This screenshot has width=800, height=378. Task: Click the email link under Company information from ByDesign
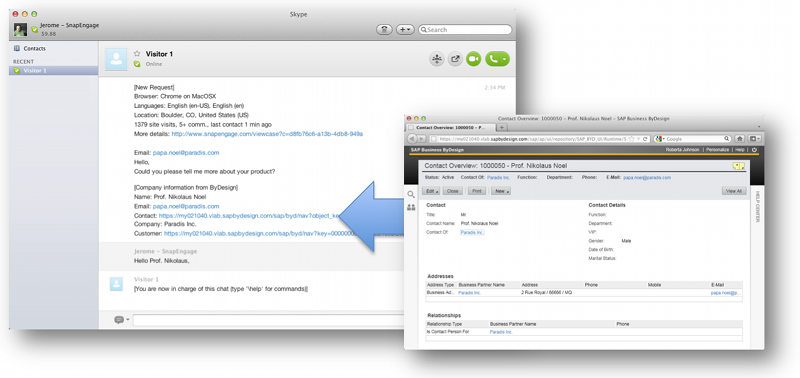(186, 206)
